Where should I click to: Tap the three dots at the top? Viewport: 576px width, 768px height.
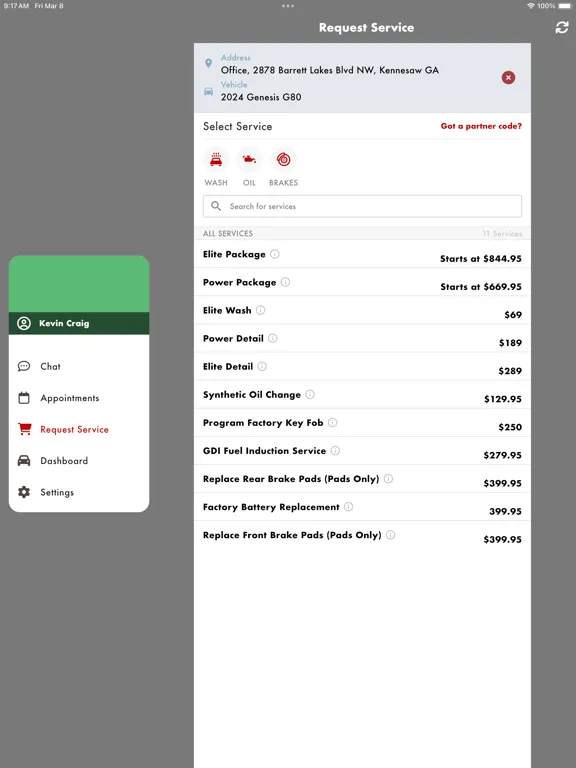(x=288, y=6)
